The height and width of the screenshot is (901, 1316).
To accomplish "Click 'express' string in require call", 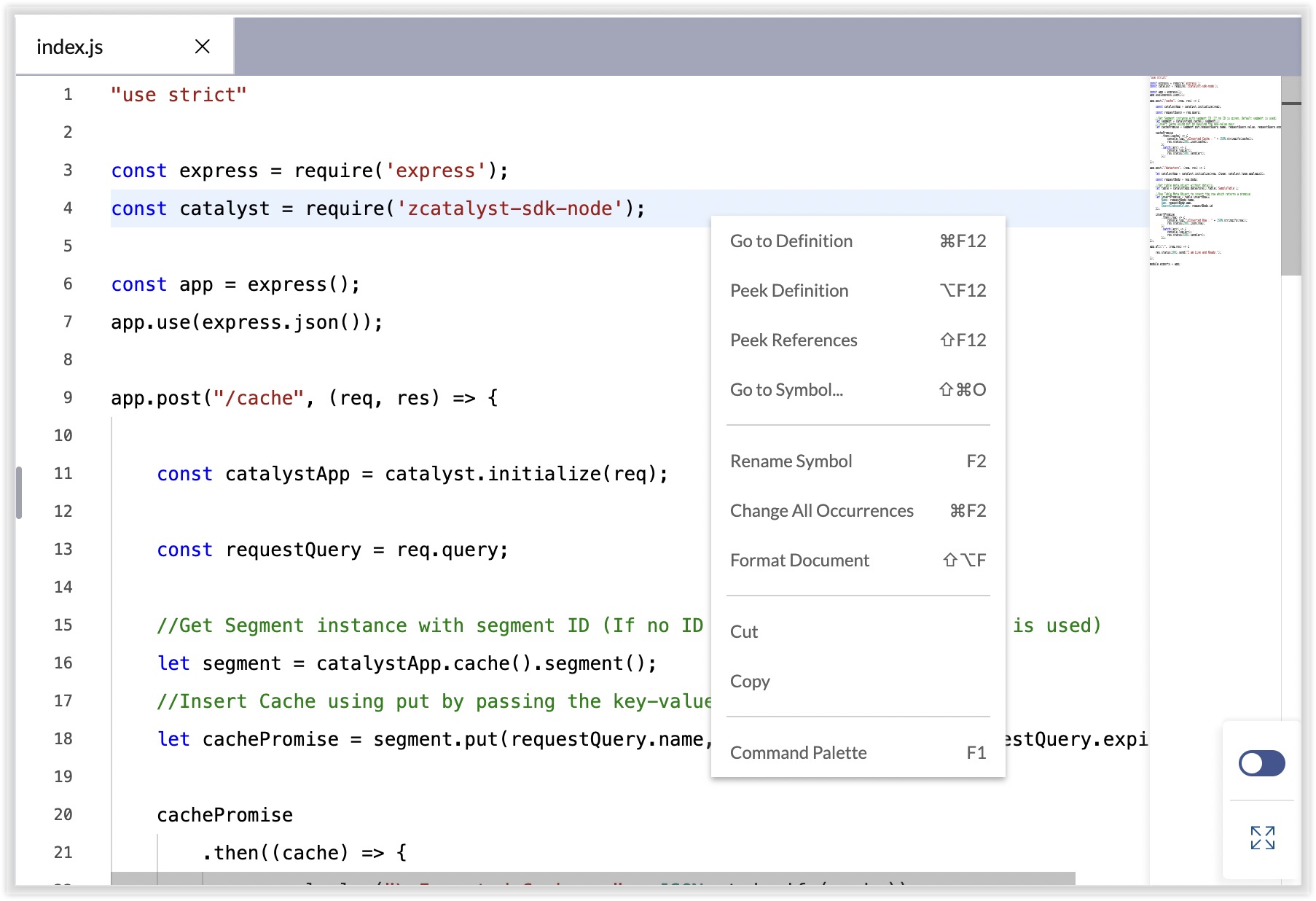I will [436, 171].
